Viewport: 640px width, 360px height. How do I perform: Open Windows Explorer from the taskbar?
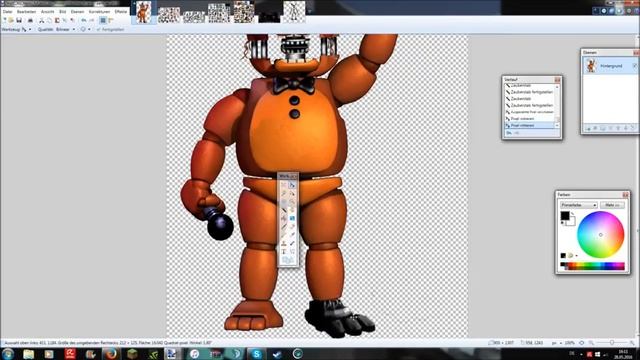(x=28, y=354)
